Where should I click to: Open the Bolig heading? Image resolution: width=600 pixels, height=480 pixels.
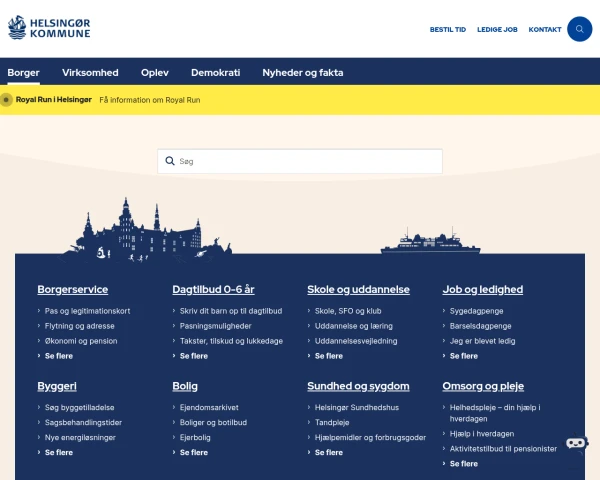pyautogui.click(x=185, y=386)
